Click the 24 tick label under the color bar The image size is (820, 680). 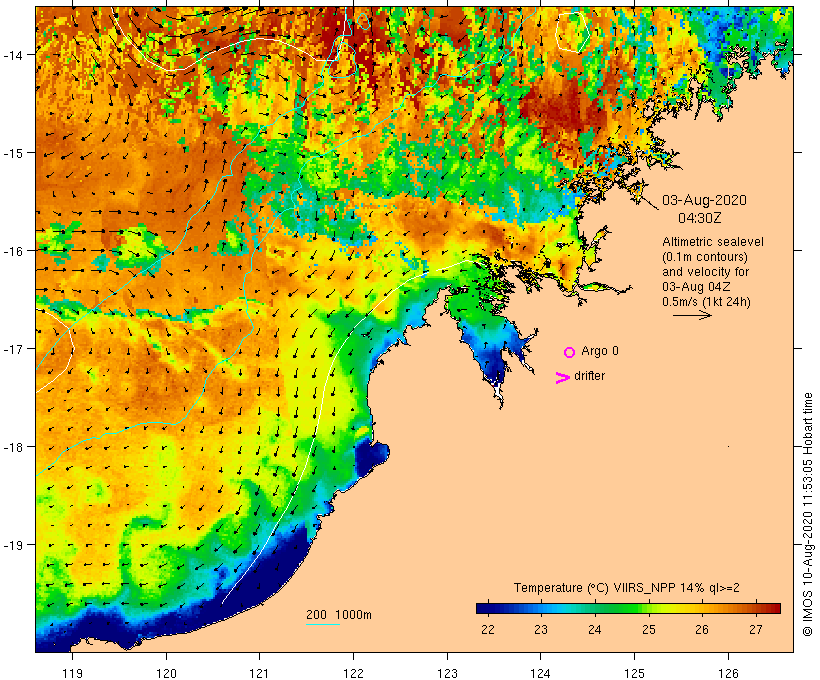[x=595, y=630]
